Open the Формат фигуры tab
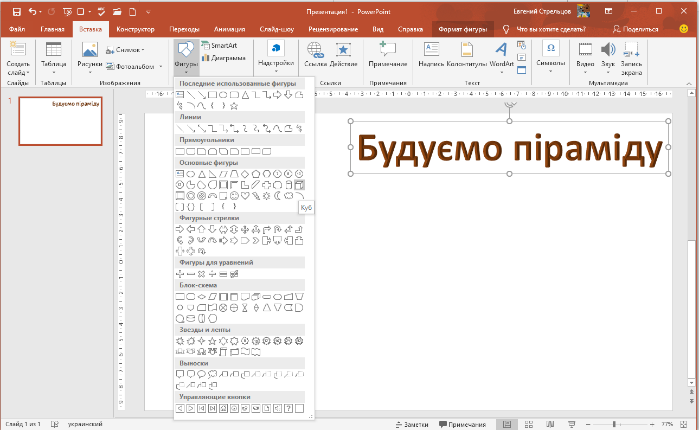The image size is (699, 430). (x=461, y=29)
